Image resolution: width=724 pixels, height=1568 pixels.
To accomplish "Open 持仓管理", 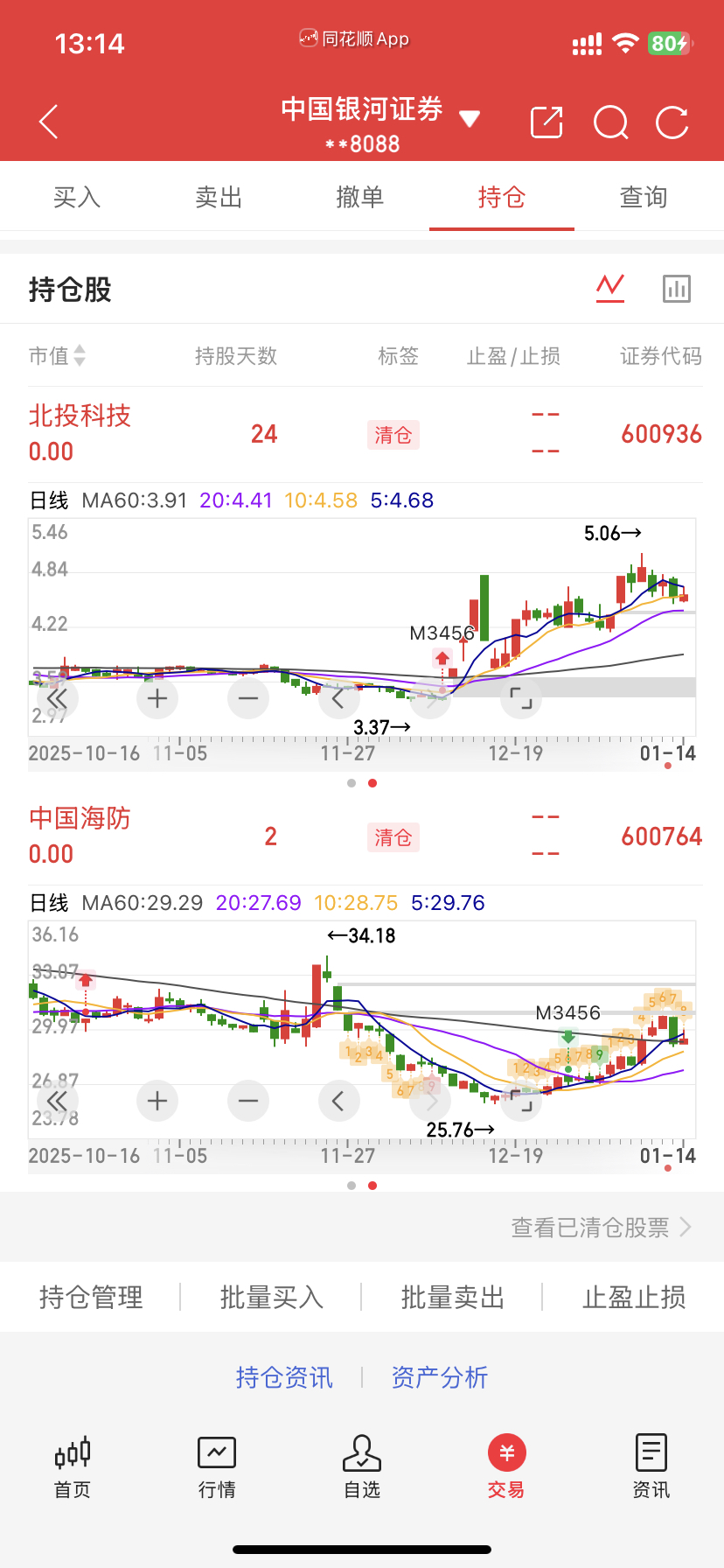I will [91, 1297].
